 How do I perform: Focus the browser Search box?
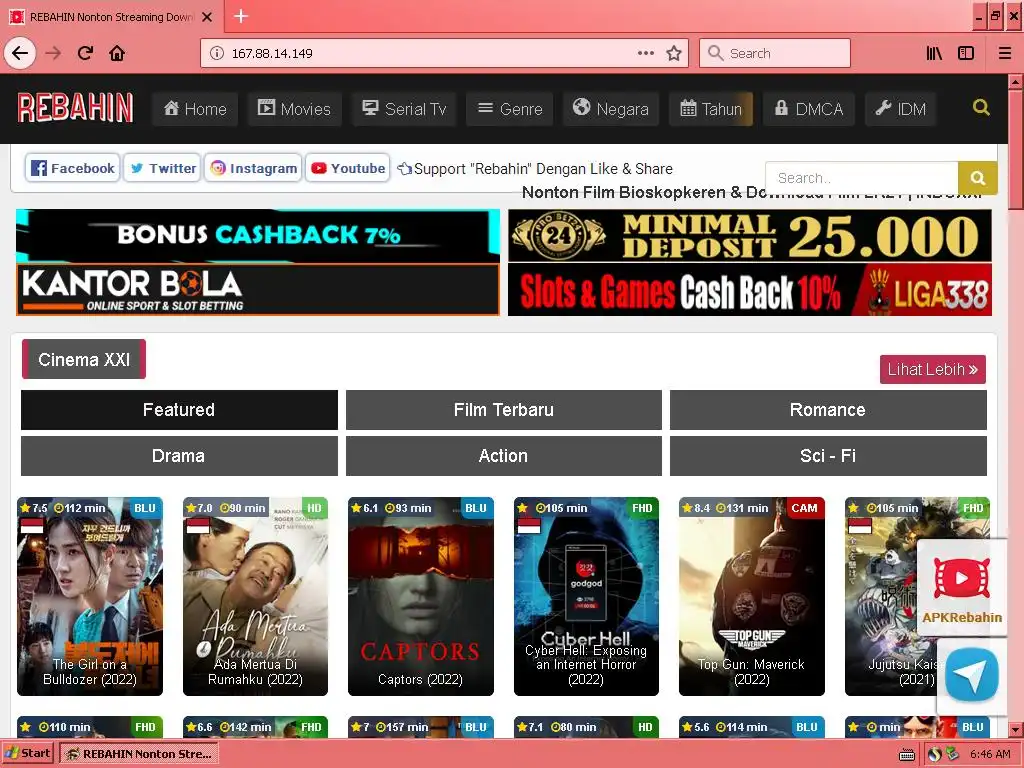point(775,53)
